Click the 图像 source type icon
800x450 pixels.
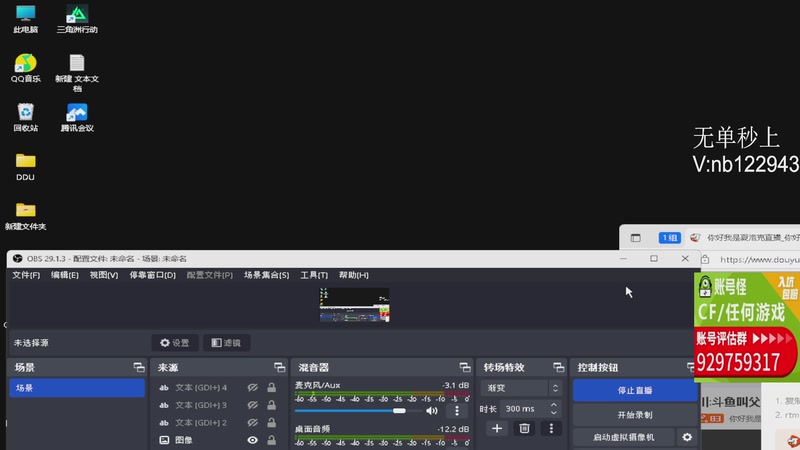tap(164, 440)
